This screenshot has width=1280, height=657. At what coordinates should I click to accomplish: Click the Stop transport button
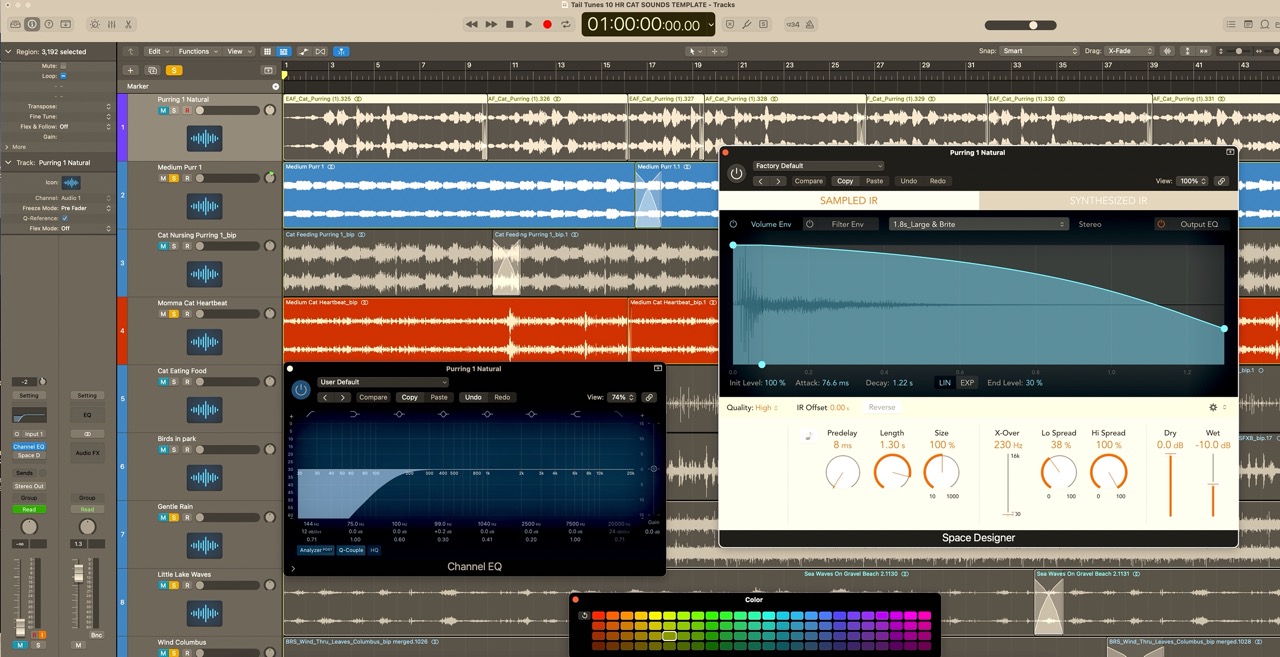(x=510, y=24)
